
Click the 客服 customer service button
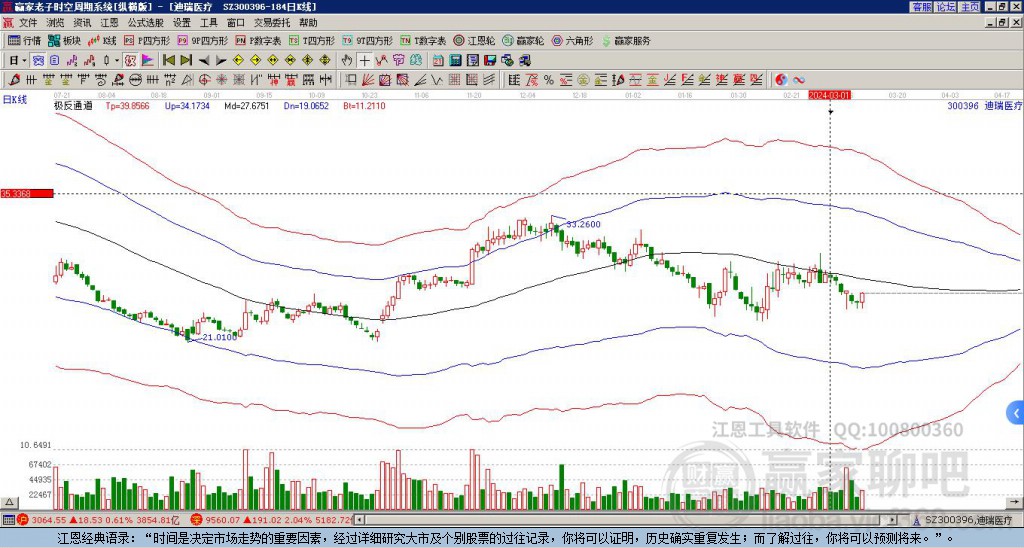[922, 7]
